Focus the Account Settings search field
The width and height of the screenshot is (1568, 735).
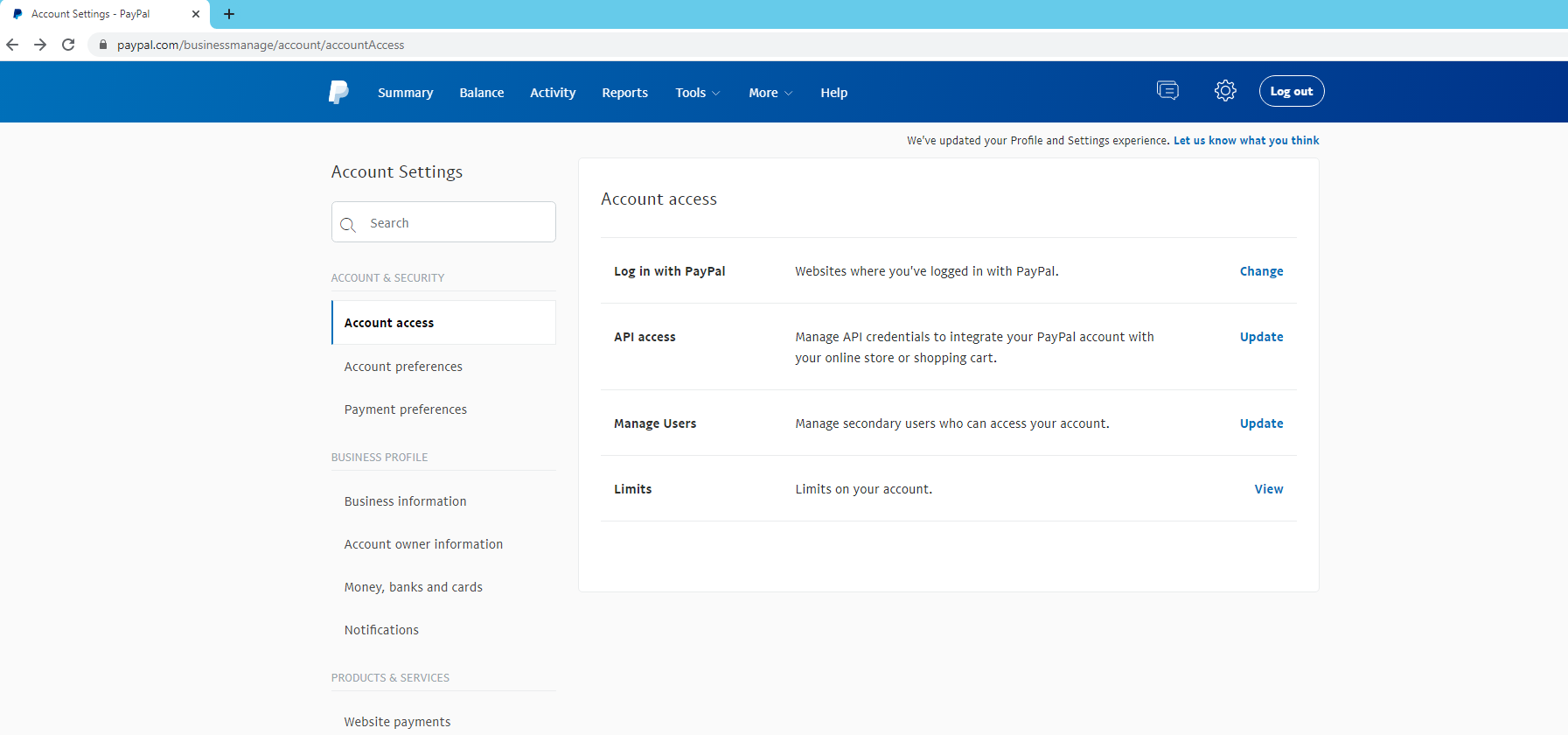(443, 222)
